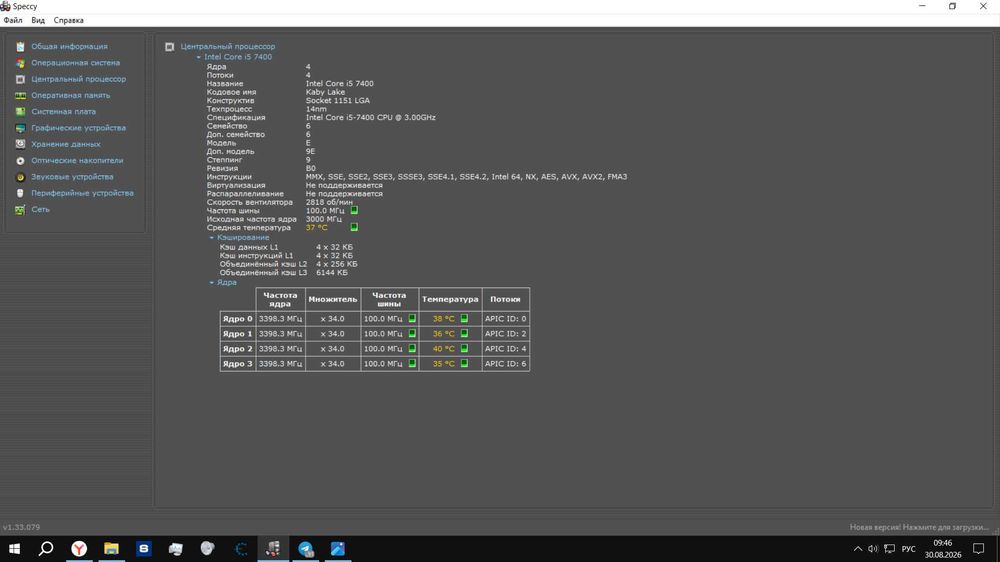1000x562 pixels.
Task: Open the Оптические накопители sidebar icon
Action: [x=20, y=161]
